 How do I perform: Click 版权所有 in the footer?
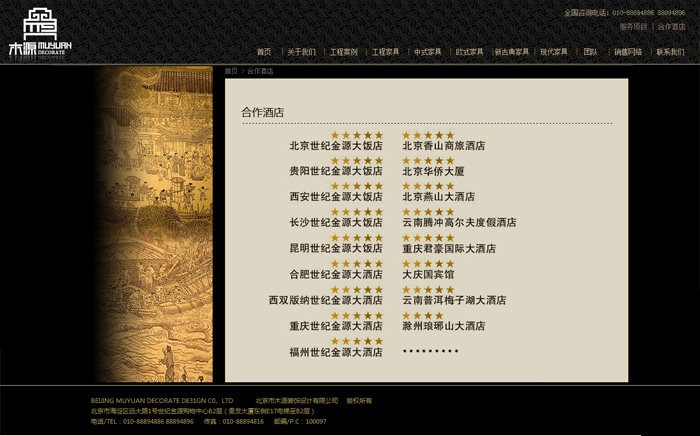click(359, 401)
